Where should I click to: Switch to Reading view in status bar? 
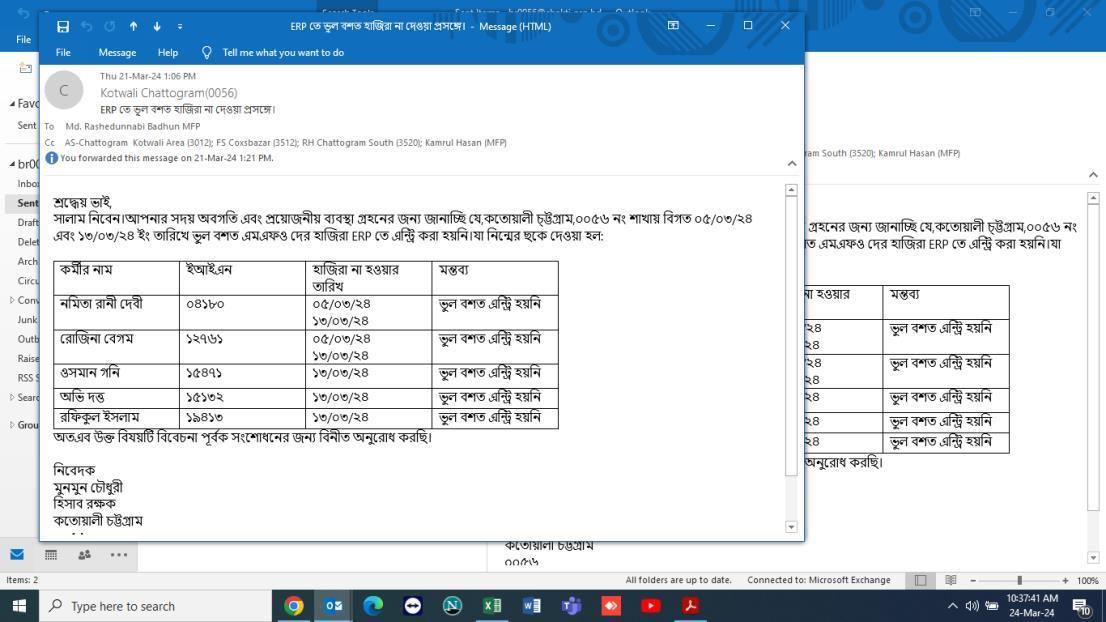(951, 580)
